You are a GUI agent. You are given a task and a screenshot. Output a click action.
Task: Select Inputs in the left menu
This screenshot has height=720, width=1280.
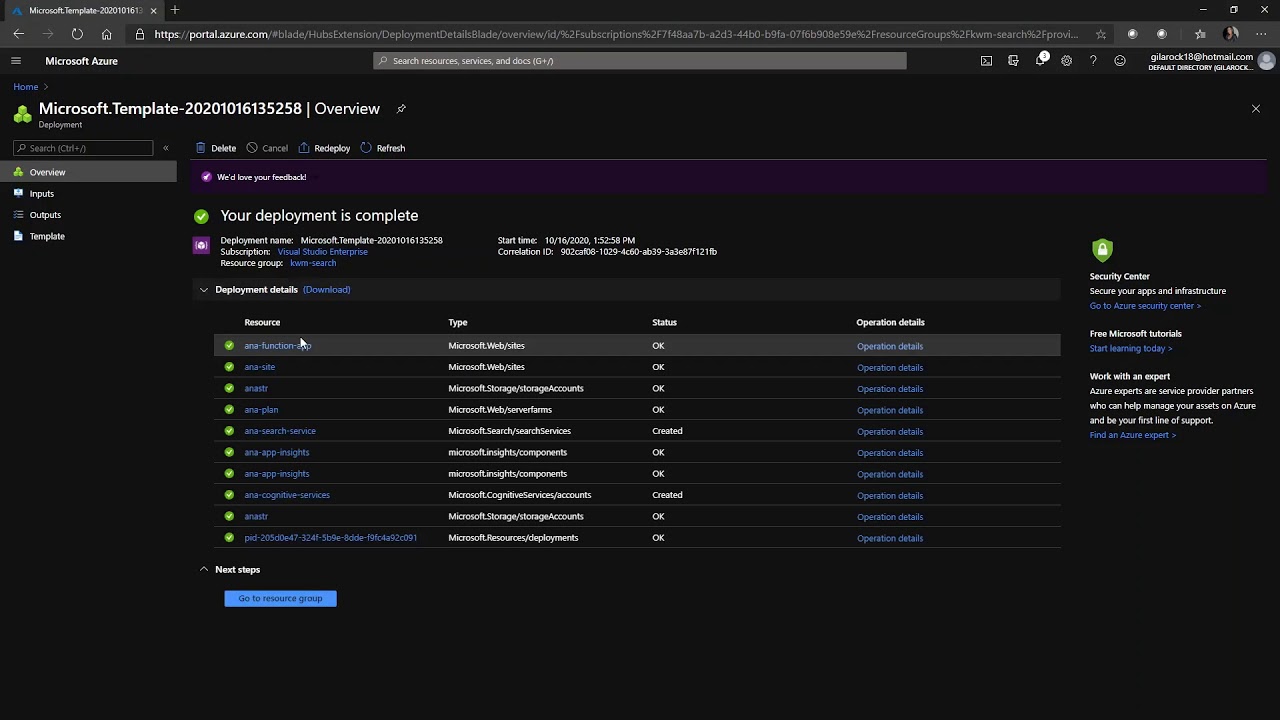click(x=41, y=194)
